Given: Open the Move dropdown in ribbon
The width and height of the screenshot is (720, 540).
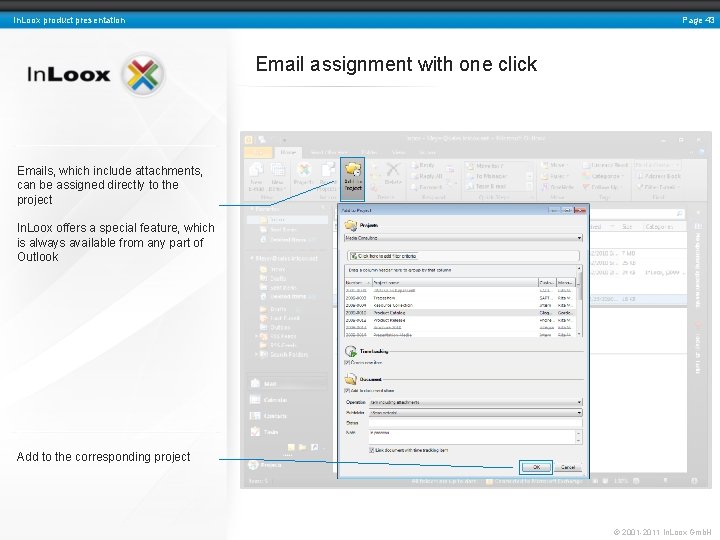Looking at the screenshot, I should pyautogui.click(x=553, y=165).
